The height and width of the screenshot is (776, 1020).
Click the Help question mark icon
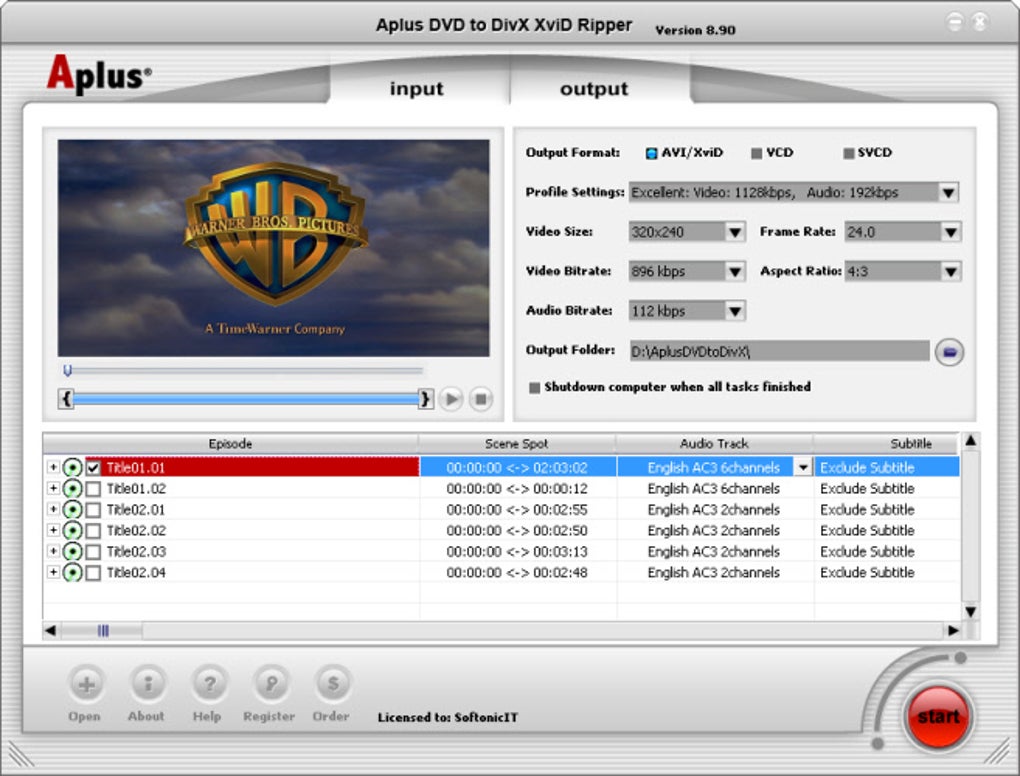(209, 684)
